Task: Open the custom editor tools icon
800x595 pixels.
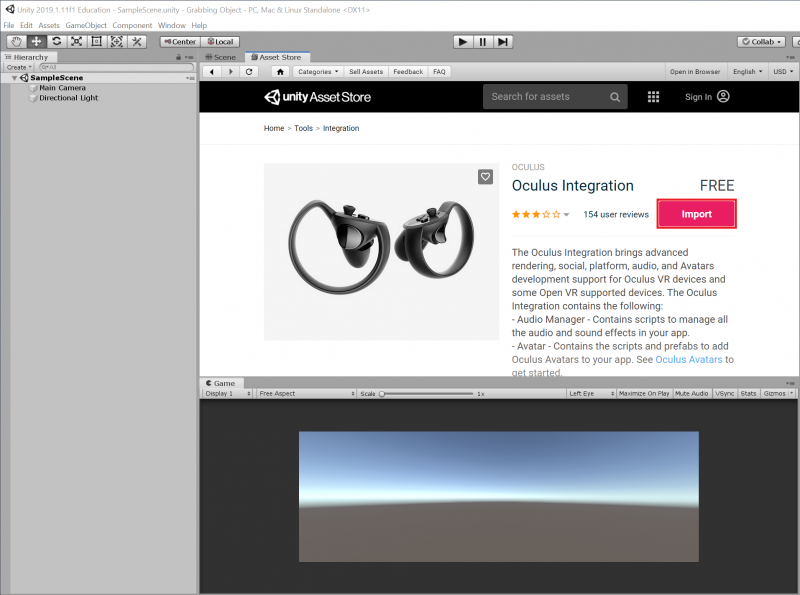Action: point(136,42)
